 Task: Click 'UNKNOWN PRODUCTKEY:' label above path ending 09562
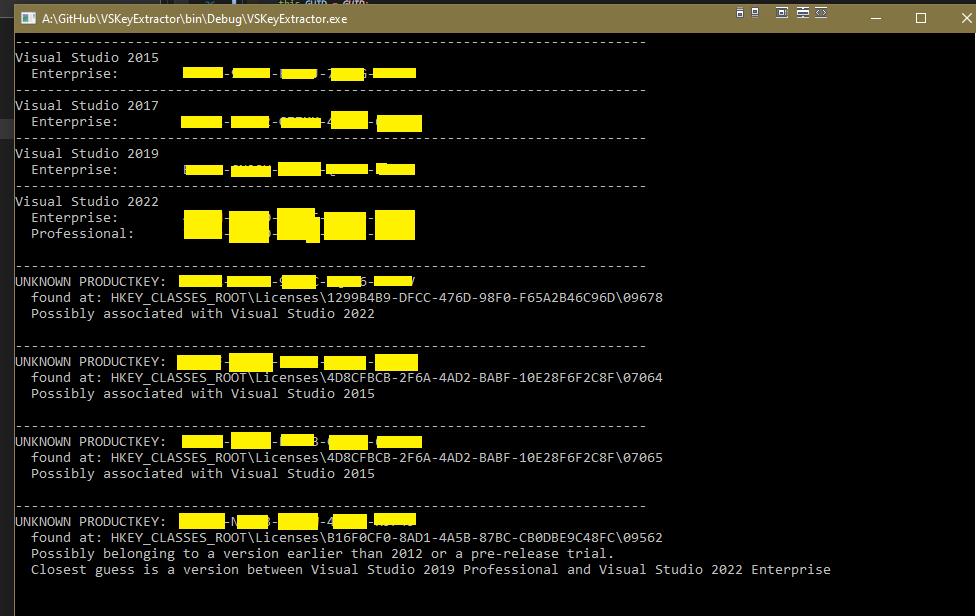[91, 521]
